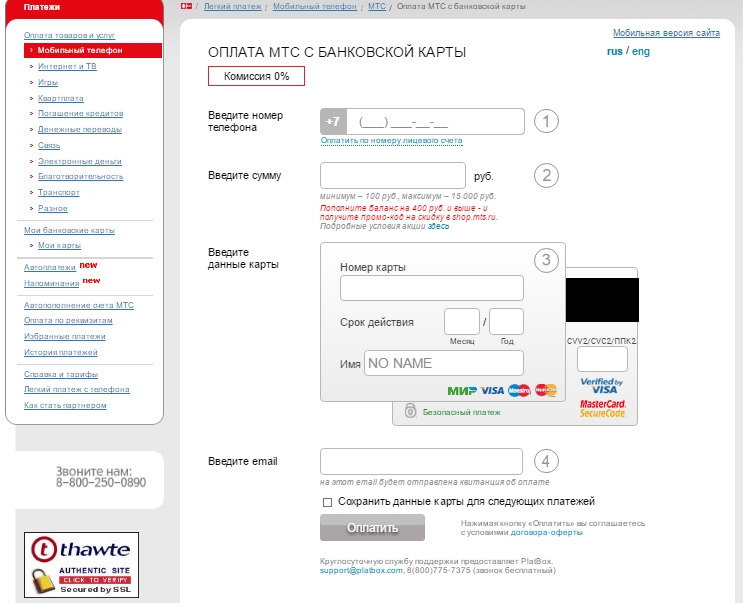Viewport: 743px width, 603px height.
Task: Click the Maestro card logo
Action: 519,391
